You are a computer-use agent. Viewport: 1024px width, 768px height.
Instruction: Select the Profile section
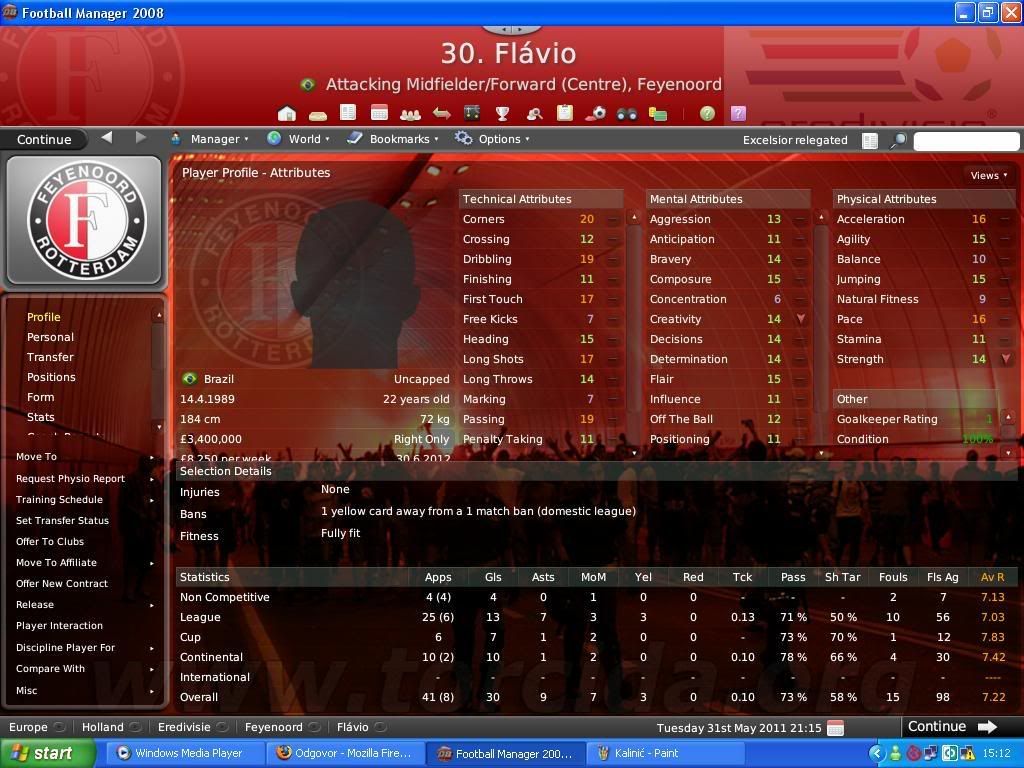coord(44,317)
